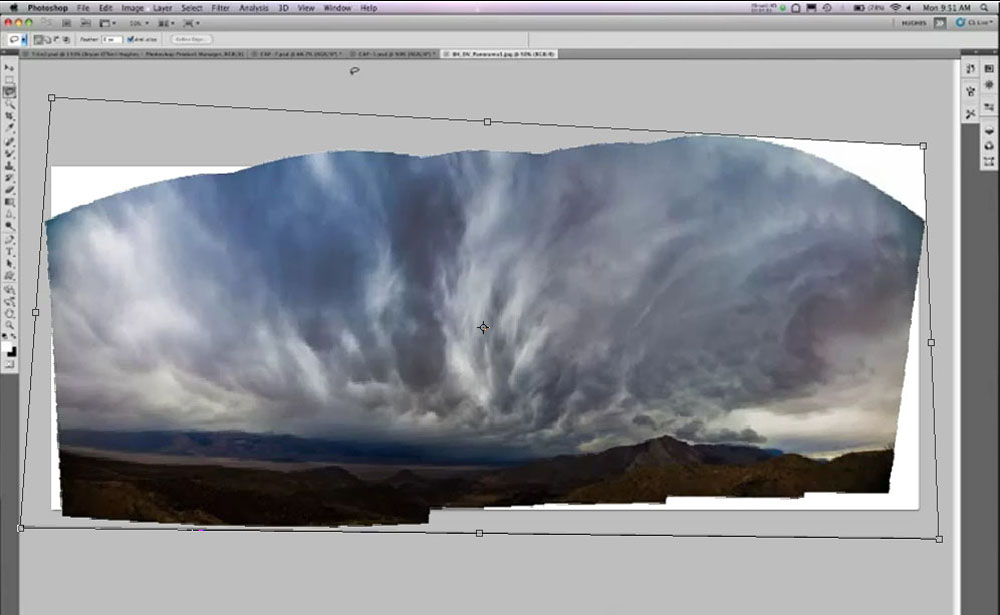Viewport: 1000px width, 615px height.
Task: Select the Move tool
Action: click(9, 67)
